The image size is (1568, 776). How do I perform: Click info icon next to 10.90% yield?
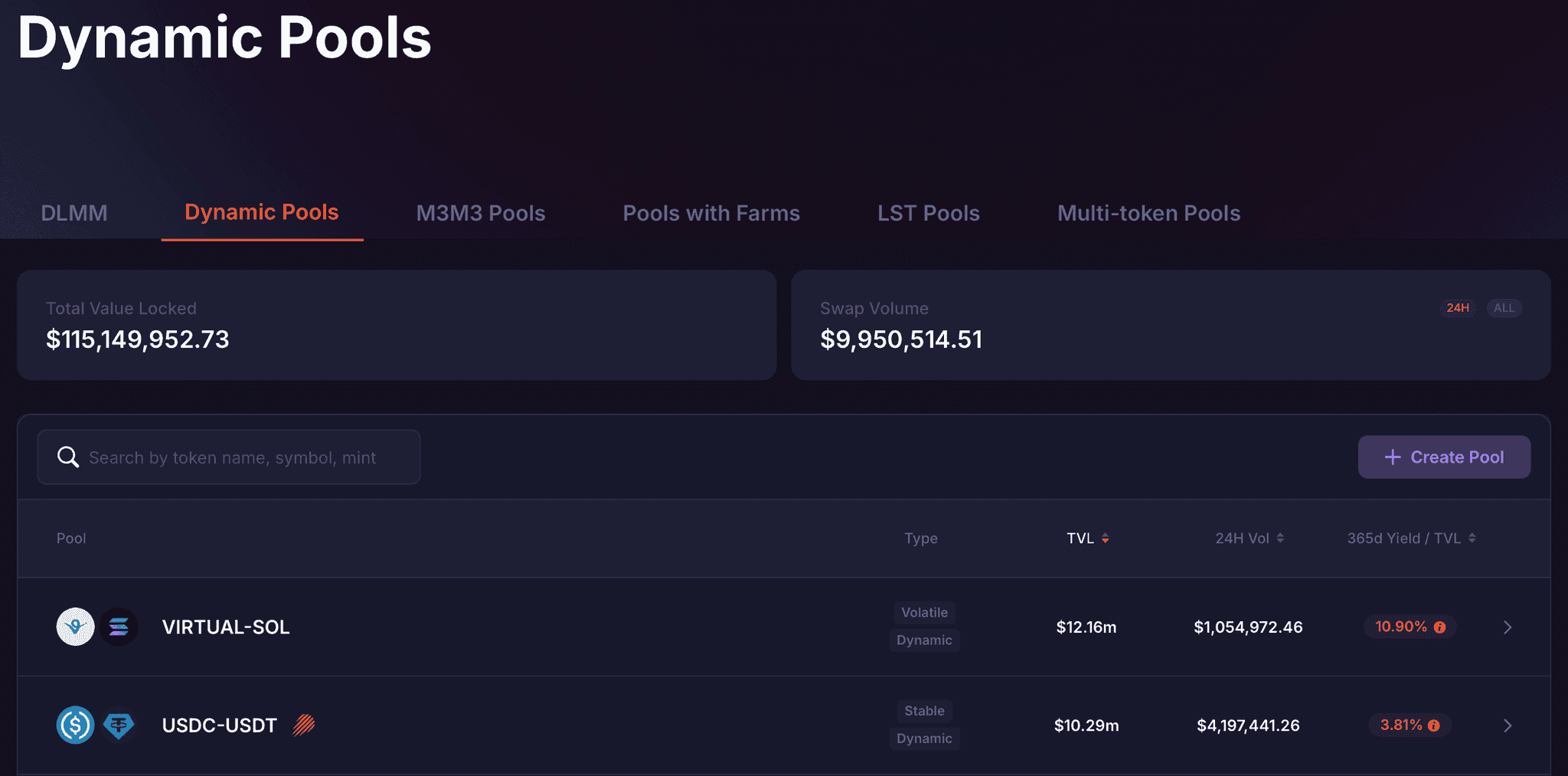pyautogui.click(x=1439, y=627)
